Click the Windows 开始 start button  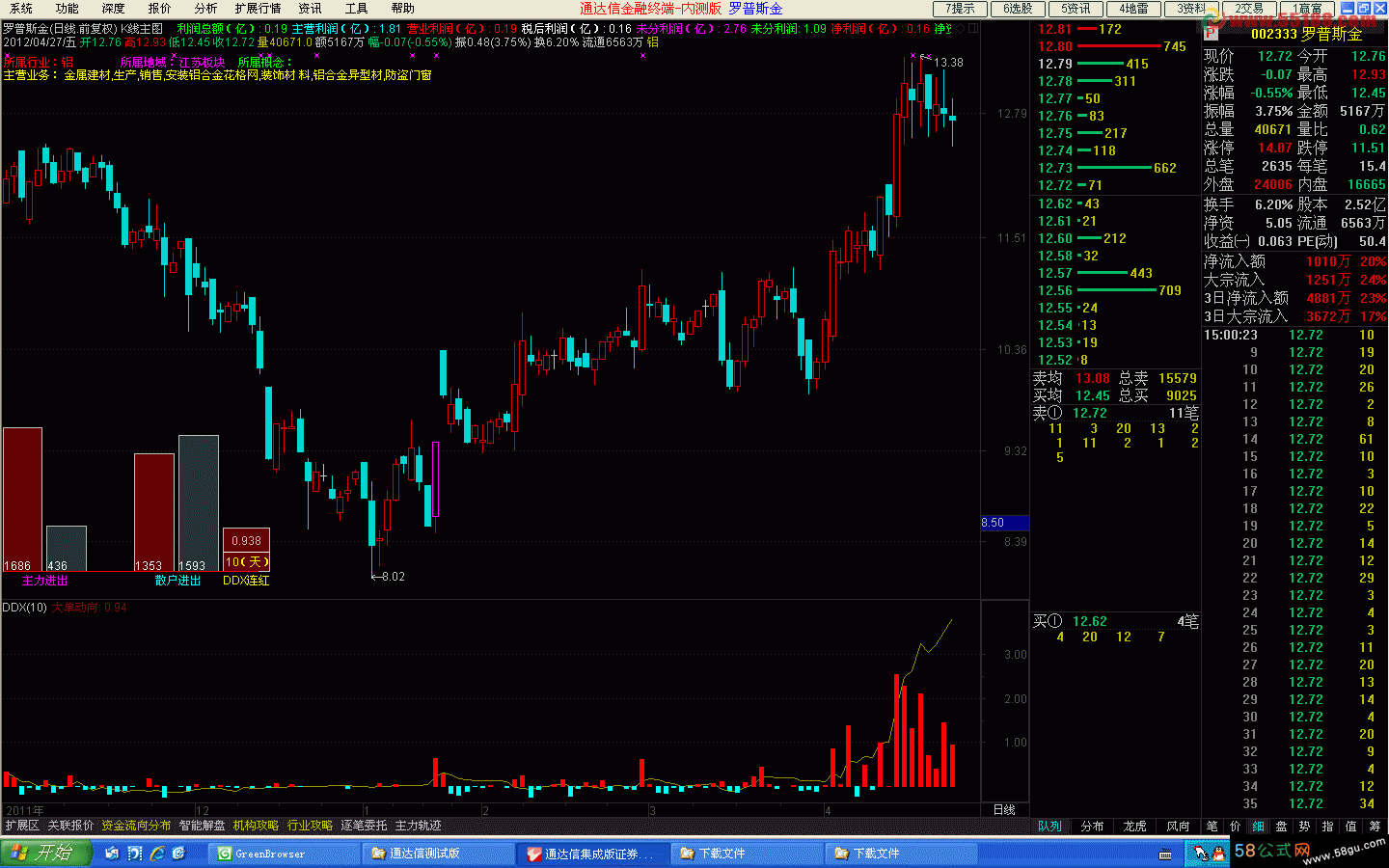46,853
